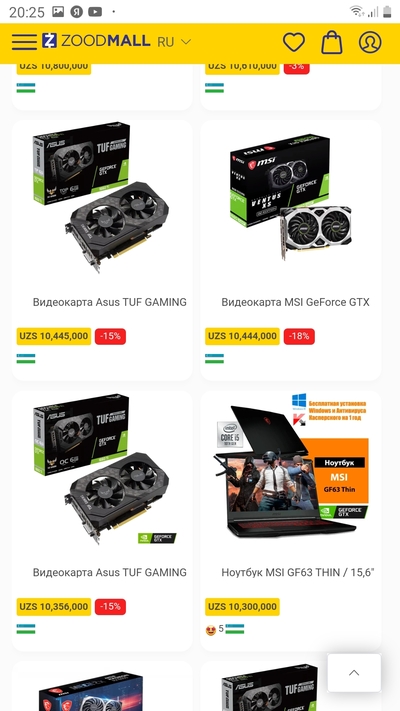Open the hamburger menu
Screen dimensions: 400x711
pyautogui.click(x=24, y=42)
